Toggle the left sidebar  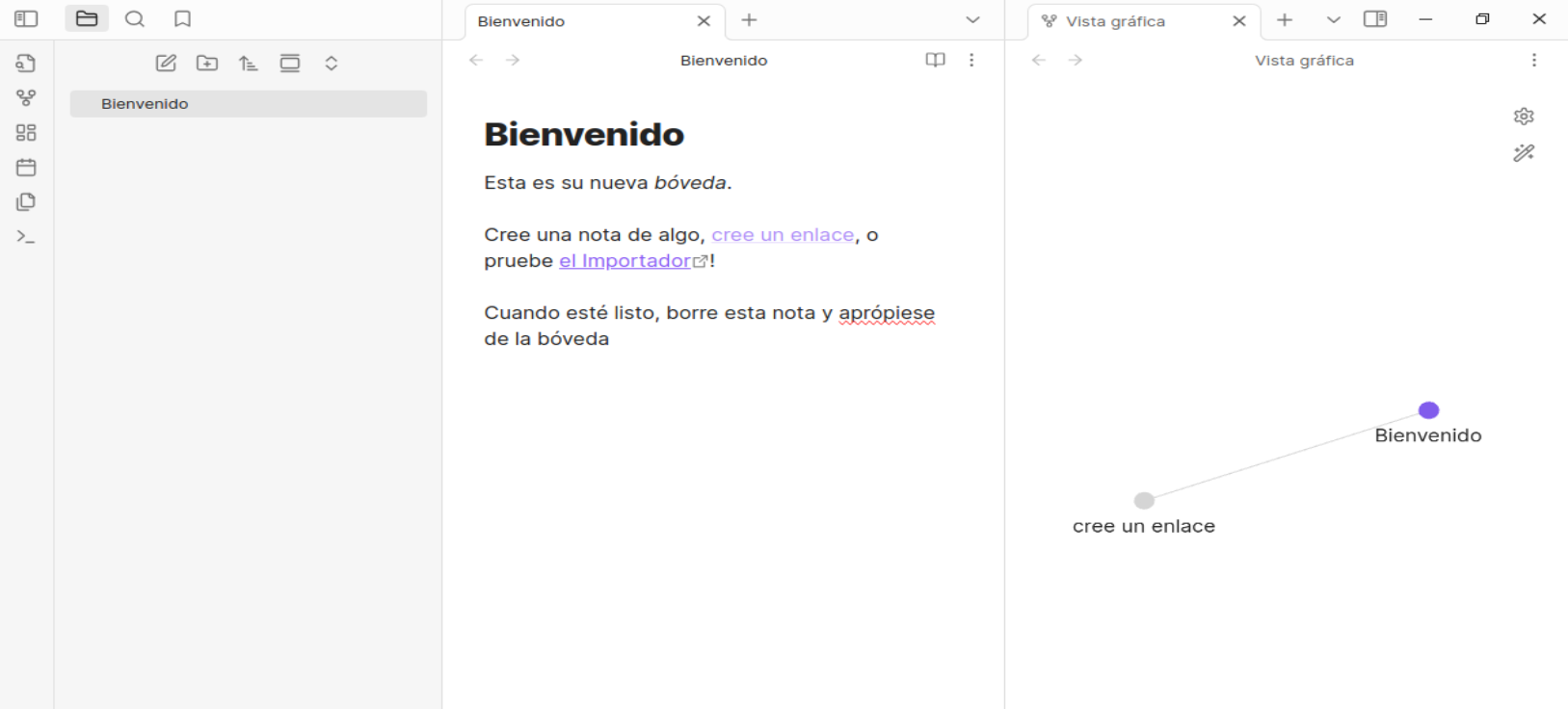tap(26, 19)
